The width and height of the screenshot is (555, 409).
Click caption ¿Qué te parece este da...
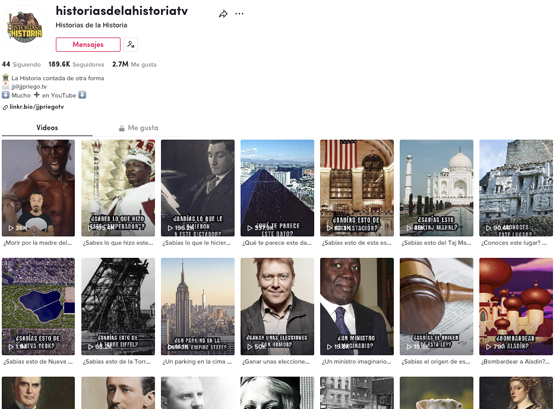pyautogui.click(x=277, y=243)
